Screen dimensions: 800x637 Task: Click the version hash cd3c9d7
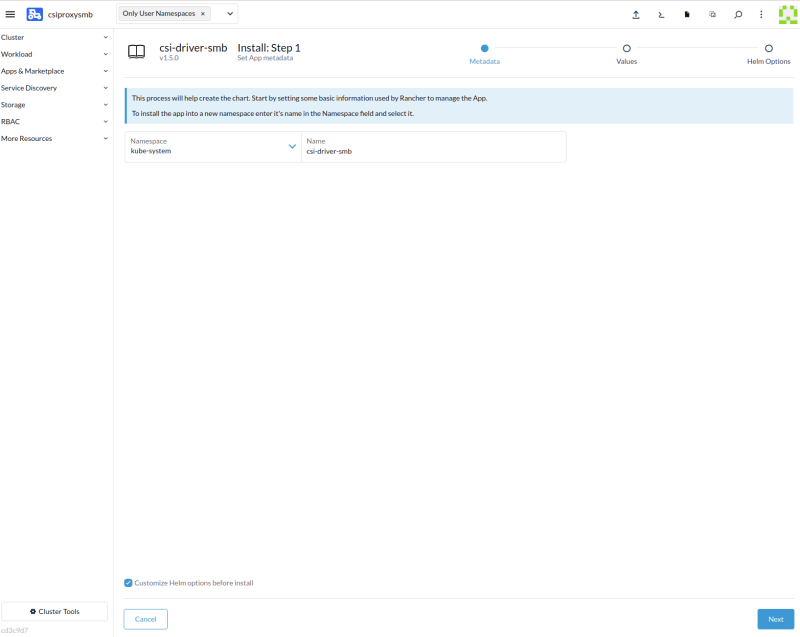(14, 630)
